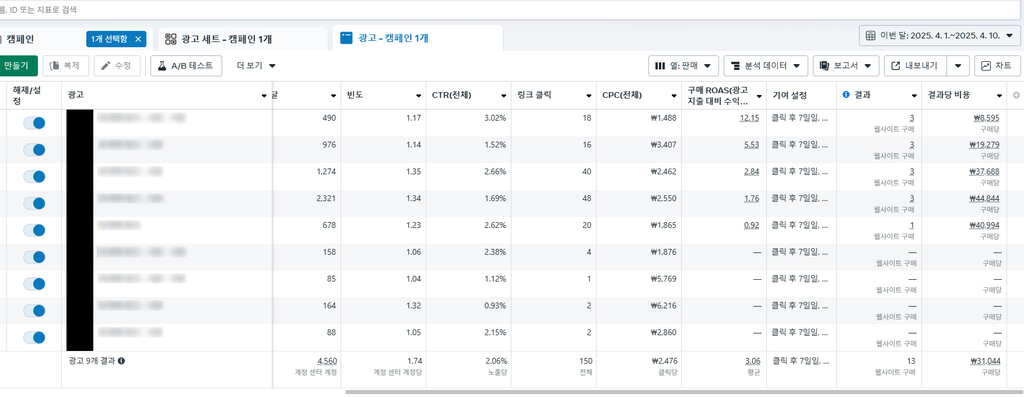
Task: Click the 차트 chart icon button
Action: tap(997, 66)
